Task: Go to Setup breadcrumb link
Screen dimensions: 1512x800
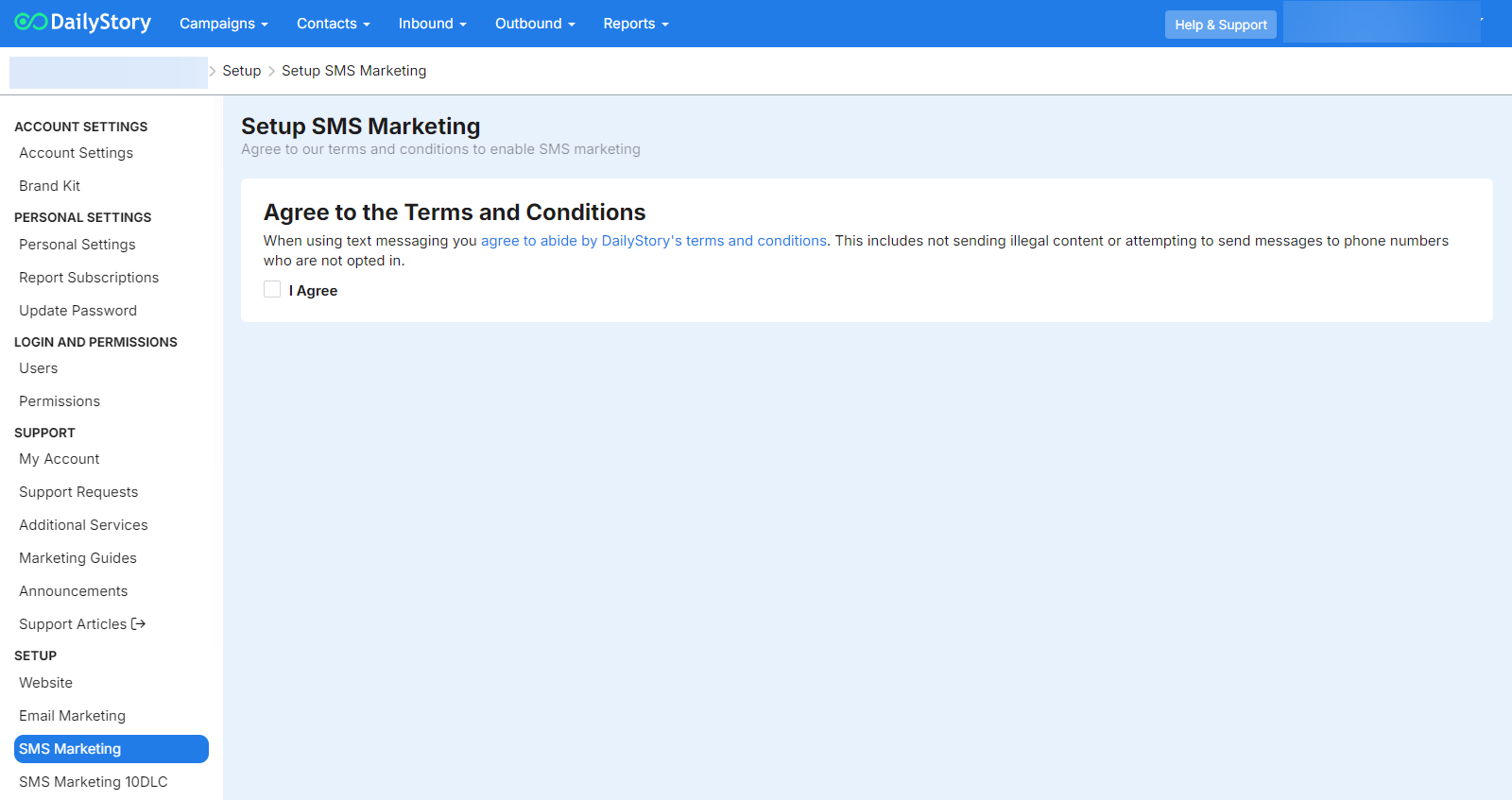Action: (x=241, y=71)
